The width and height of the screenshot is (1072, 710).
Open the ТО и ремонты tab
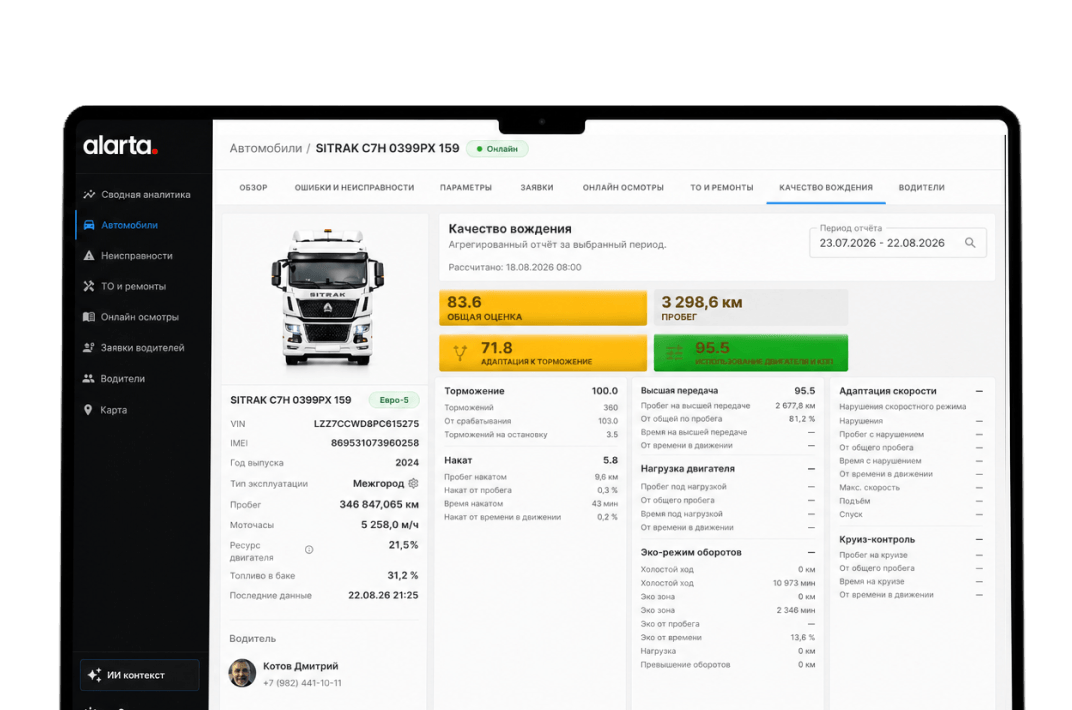coord(721,187)
